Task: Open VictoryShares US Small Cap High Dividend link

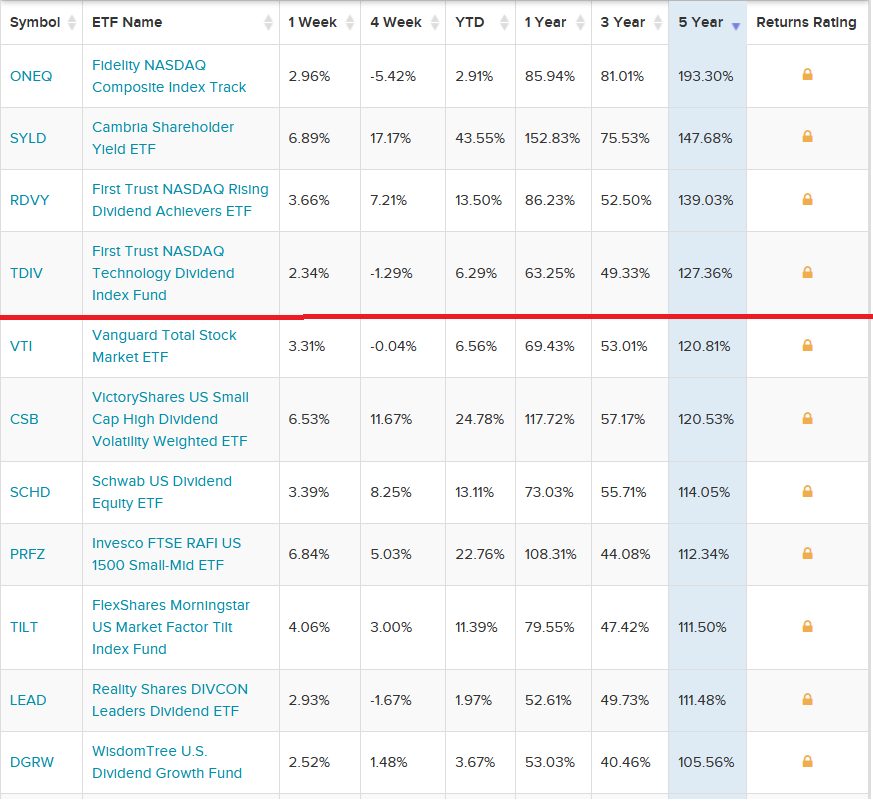Action: click(170, 419)
